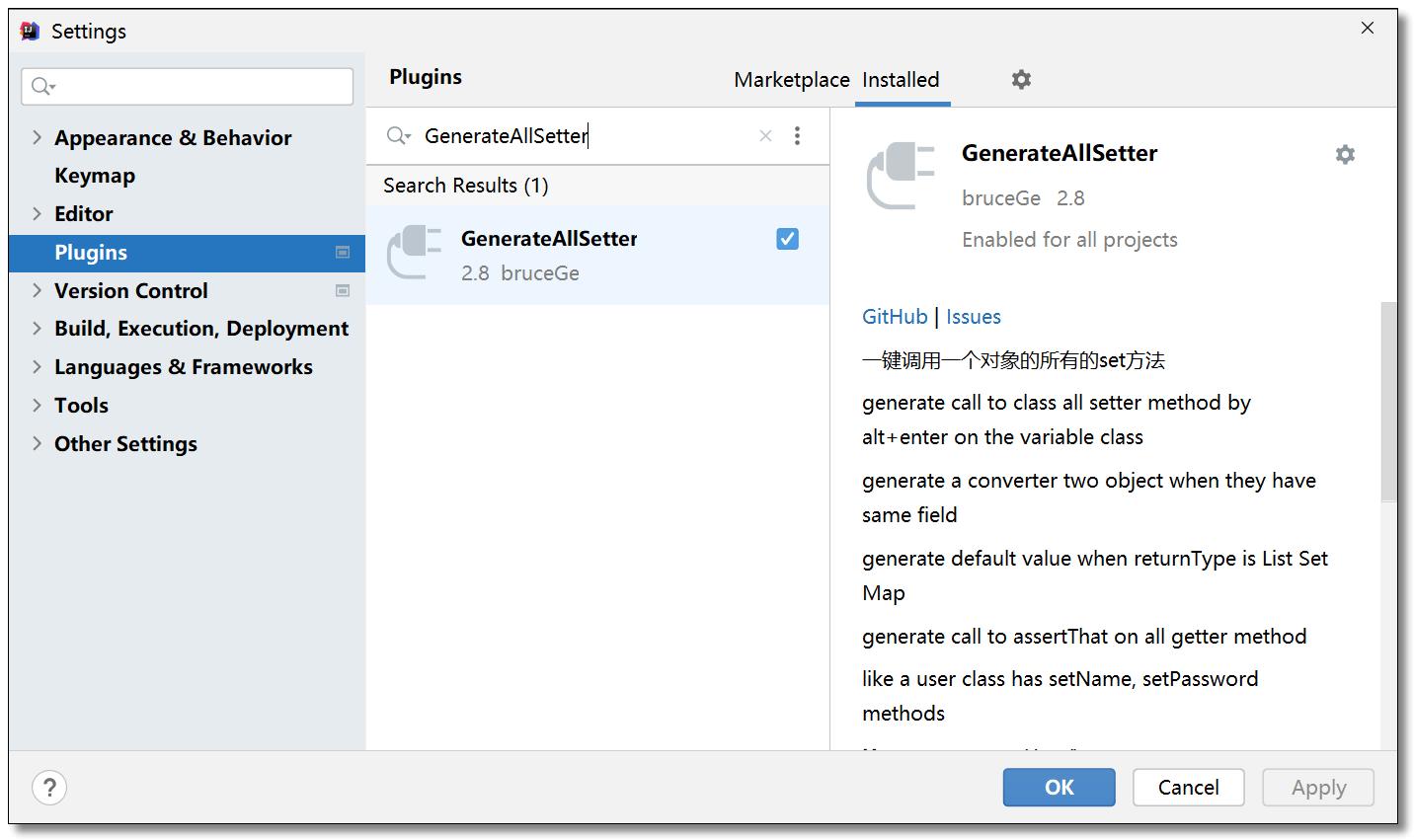Click the Apply button
The height and width of the screenshot is (840, 1414).
1318,788
